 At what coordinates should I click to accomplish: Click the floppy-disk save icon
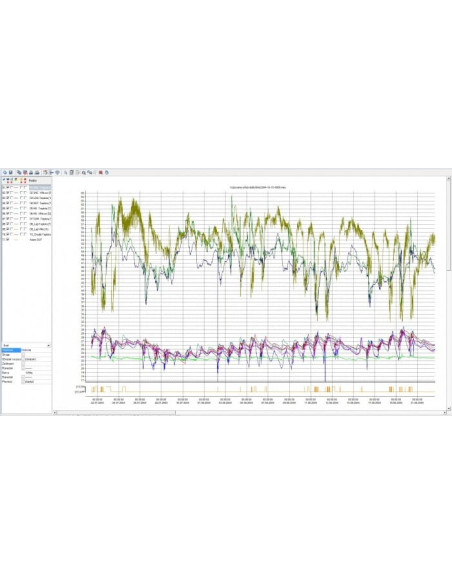coord(10,172)
